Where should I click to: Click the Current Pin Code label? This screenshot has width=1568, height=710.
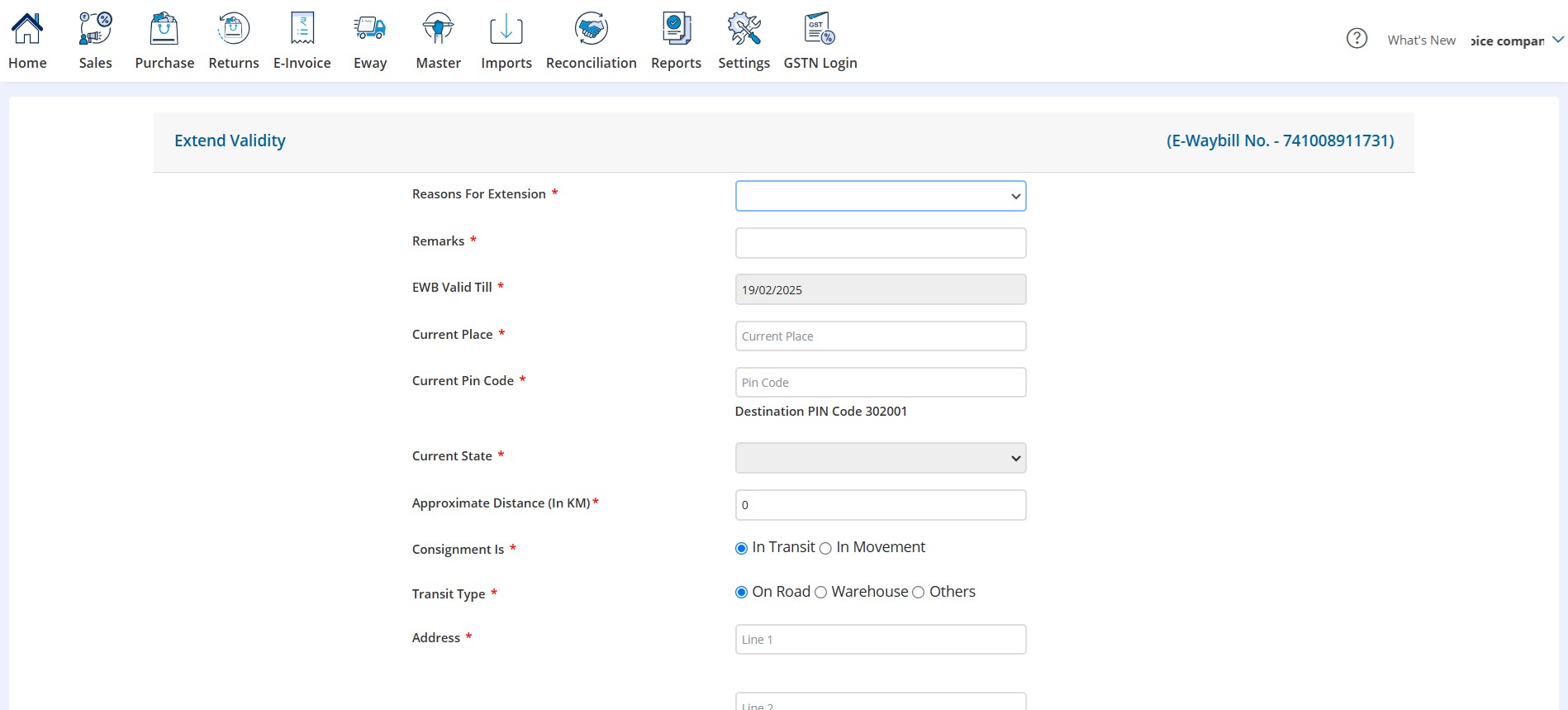[x=463, y=381]
